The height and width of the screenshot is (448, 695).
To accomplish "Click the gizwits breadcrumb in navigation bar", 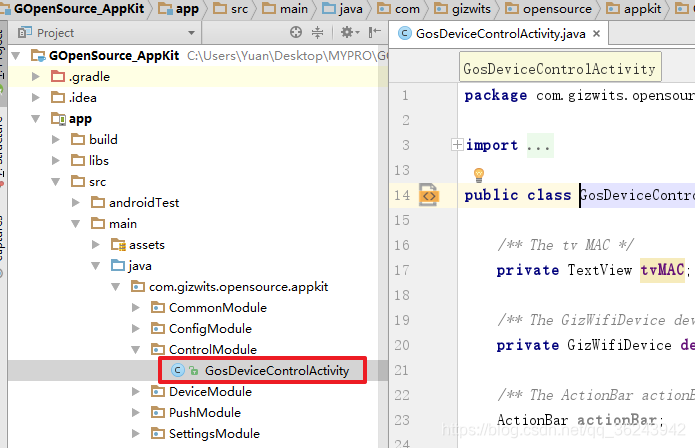I will click(462, 9).
